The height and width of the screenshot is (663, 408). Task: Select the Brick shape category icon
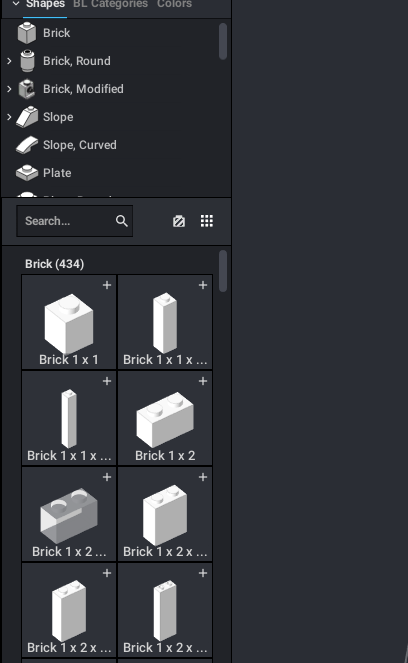27,33
